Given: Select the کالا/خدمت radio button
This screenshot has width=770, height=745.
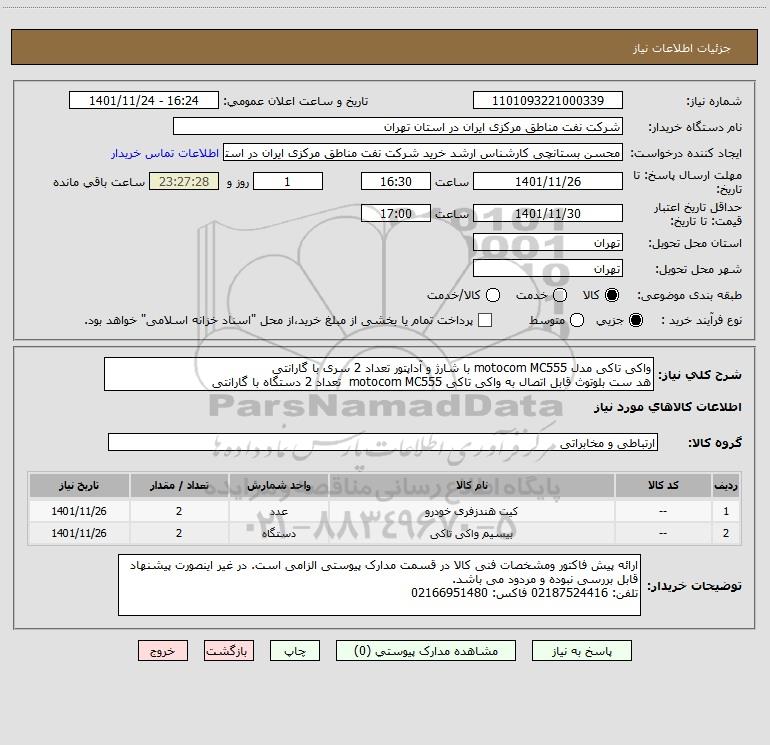Looking at the screenshot, I should point(493,295).
